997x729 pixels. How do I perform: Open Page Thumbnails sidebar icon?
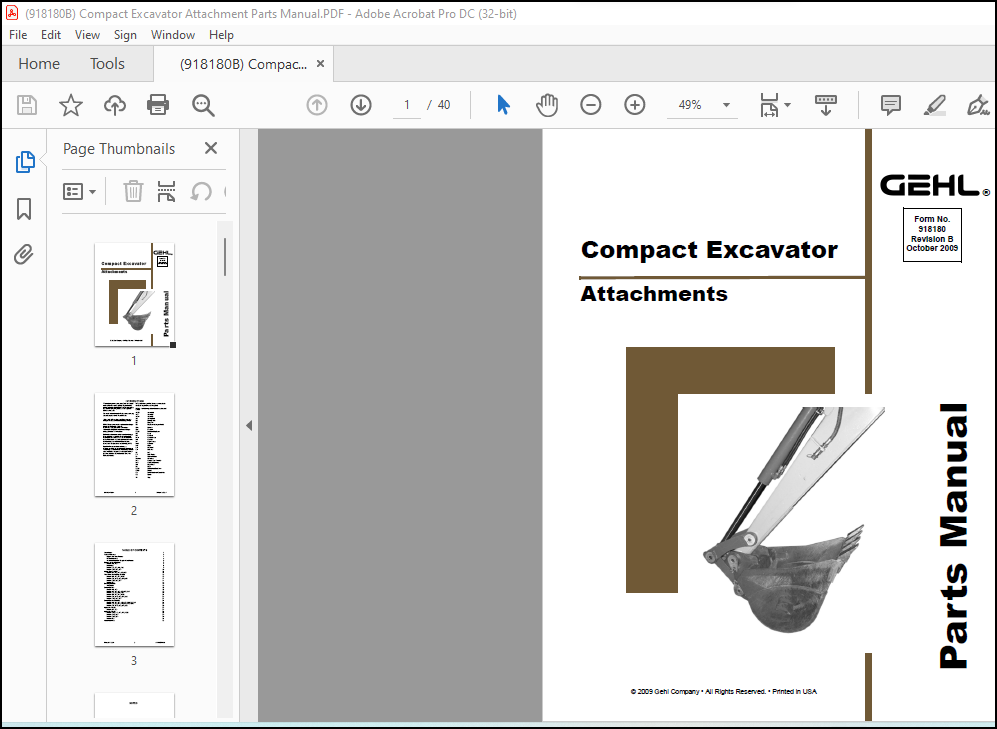pyautogui.click(x=25, y=162)
